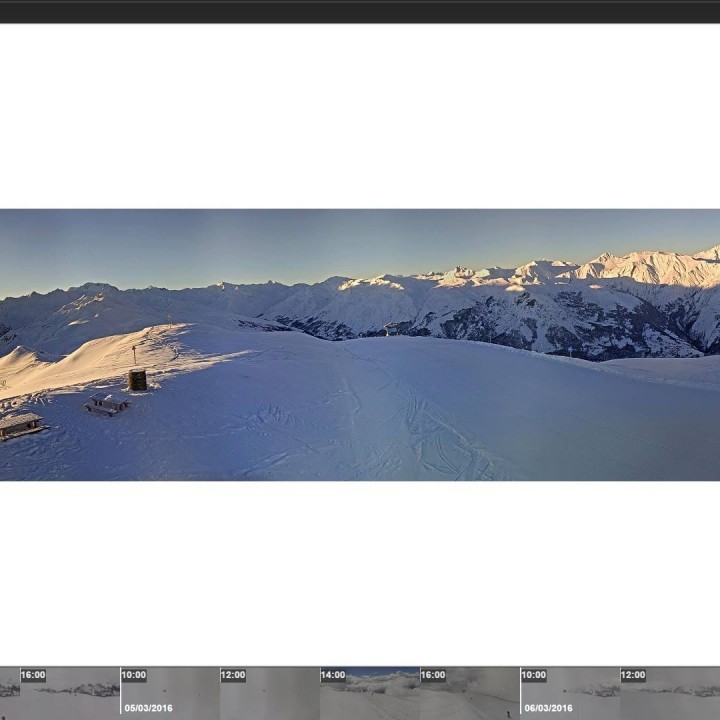The width and height of the screenshot is (720, 720).
Task: Pick the 16:00 thumbnail following 14:00
Action: [470, 693]
